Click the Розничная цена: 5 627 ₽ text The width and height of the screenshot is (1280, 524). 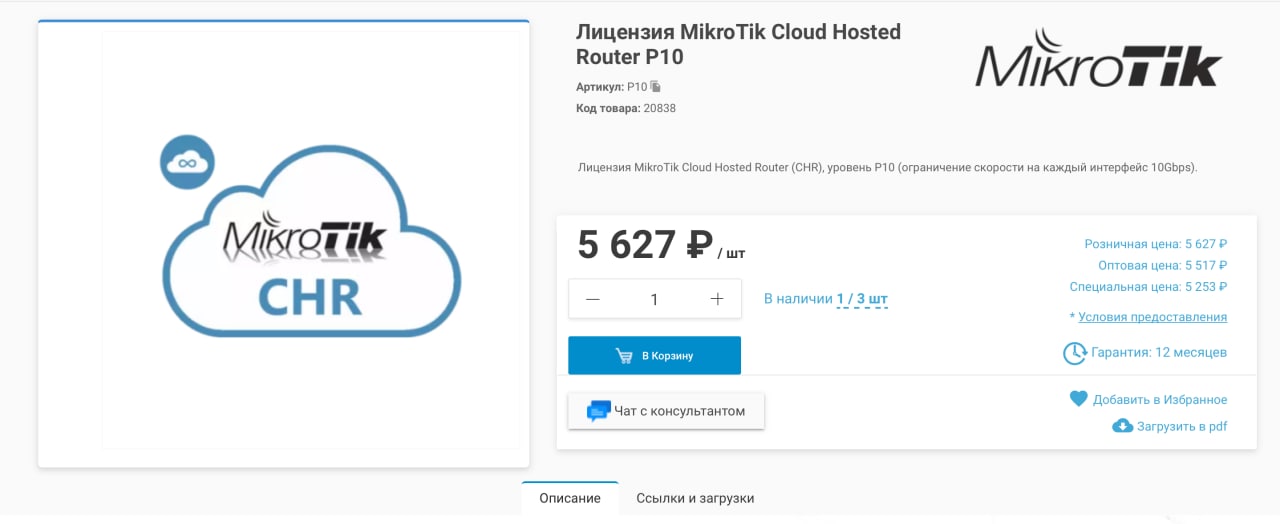point(1155,244)
